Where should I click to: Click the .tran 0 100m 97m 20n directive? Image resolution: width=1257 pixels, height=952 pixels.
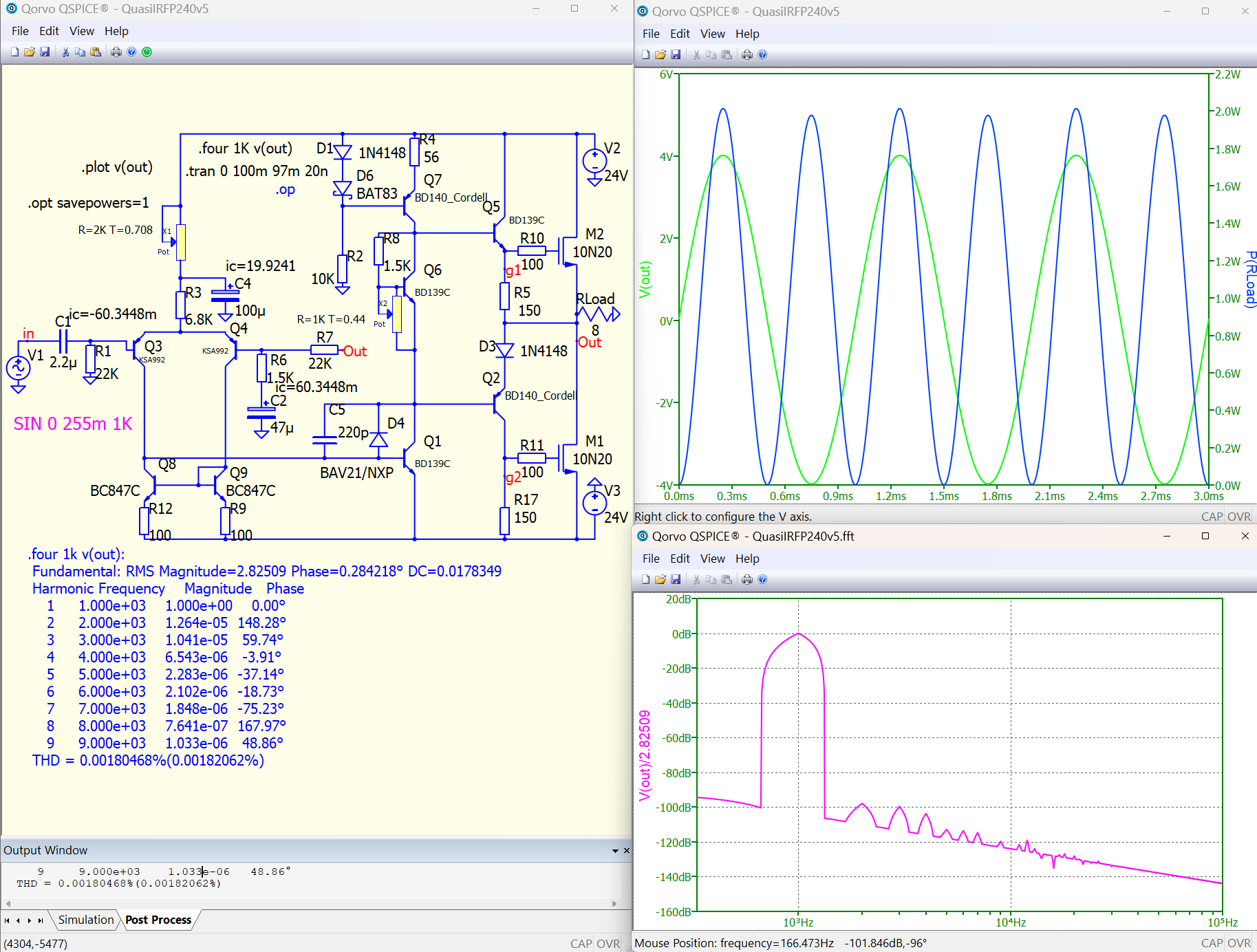point(257,171)
